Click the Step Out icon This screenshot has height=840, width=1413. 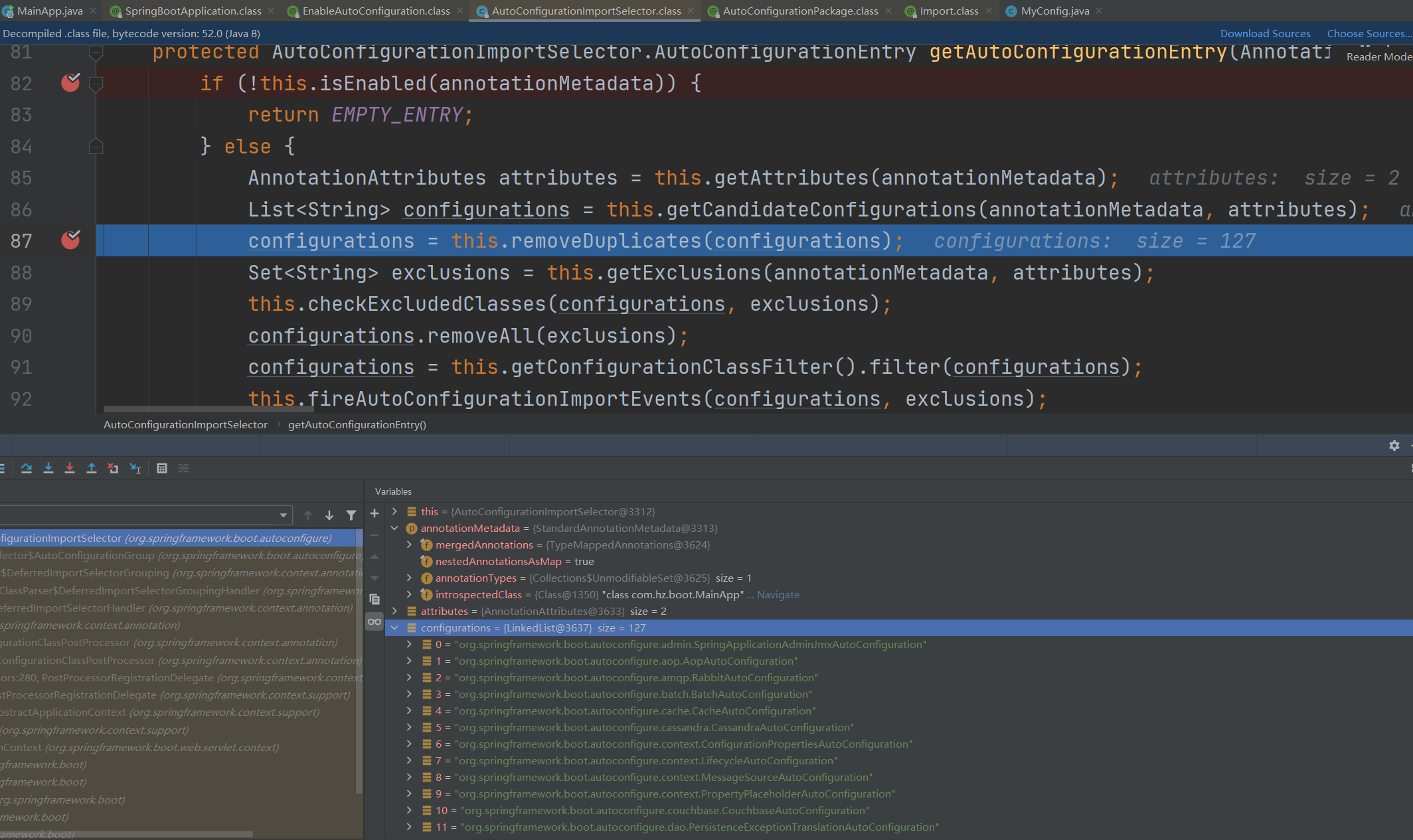pos(92,468)
